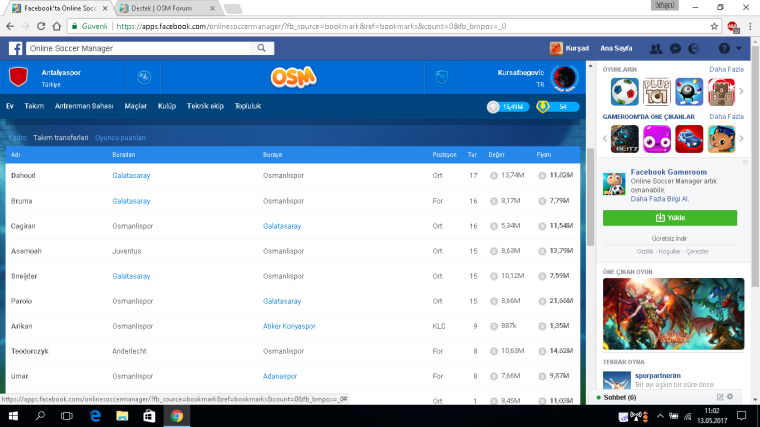Open Ana Sayfa link

point(616,48)
